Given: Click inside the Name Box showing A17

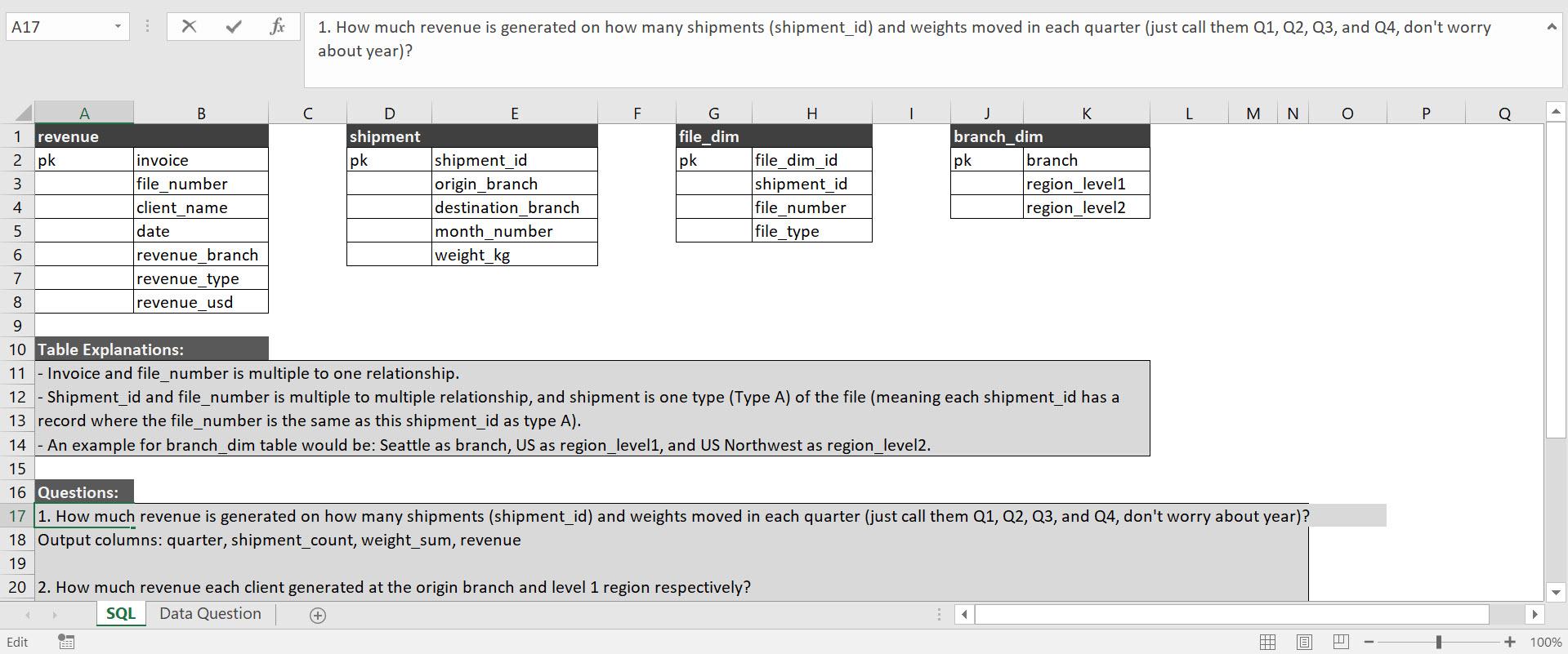Looking at the screenshot, I should [x=57, y=26].
